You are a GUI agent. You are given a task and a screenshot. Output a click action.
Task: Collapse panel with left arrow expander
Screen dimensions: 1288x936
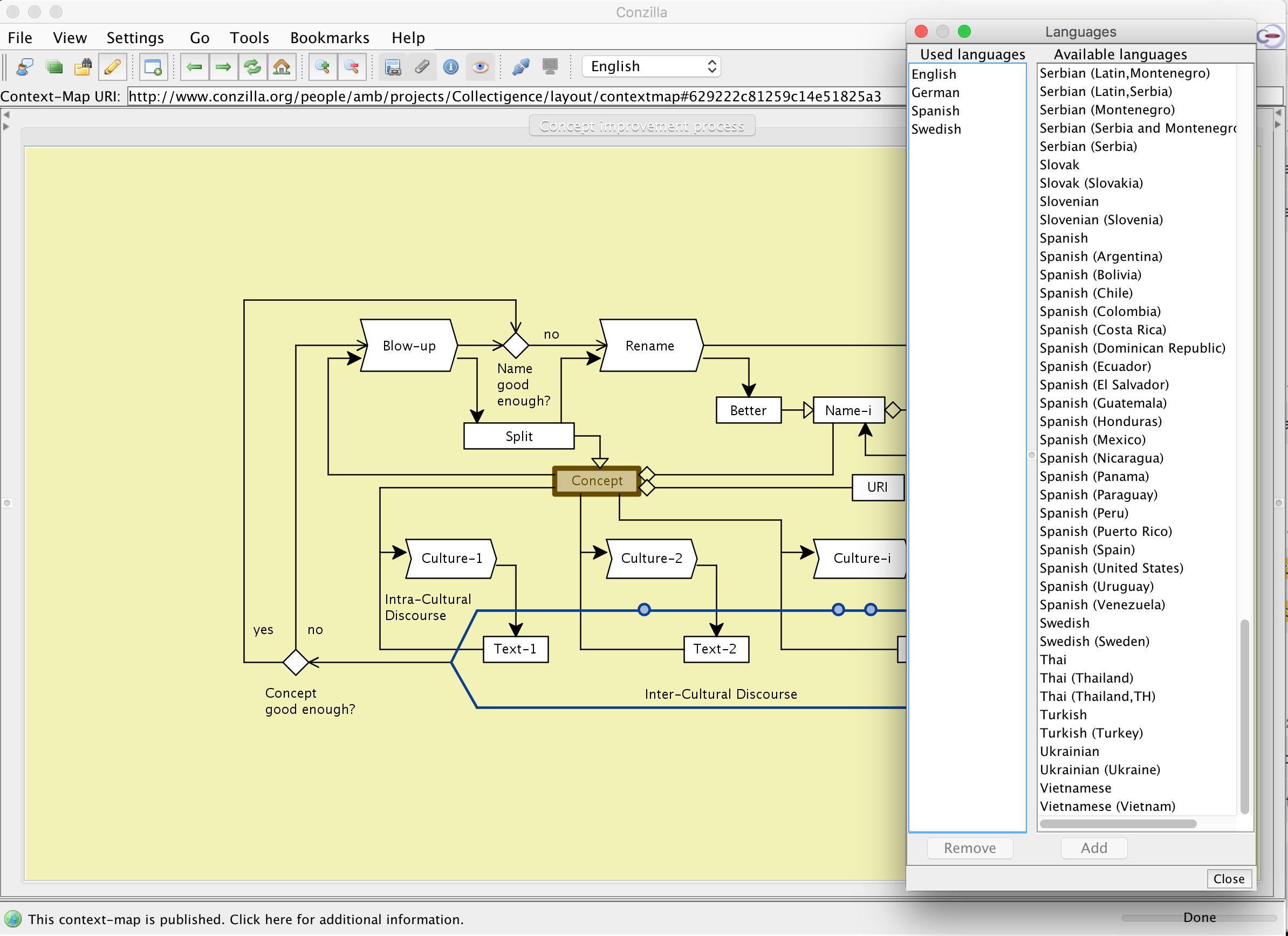(6, 114)
